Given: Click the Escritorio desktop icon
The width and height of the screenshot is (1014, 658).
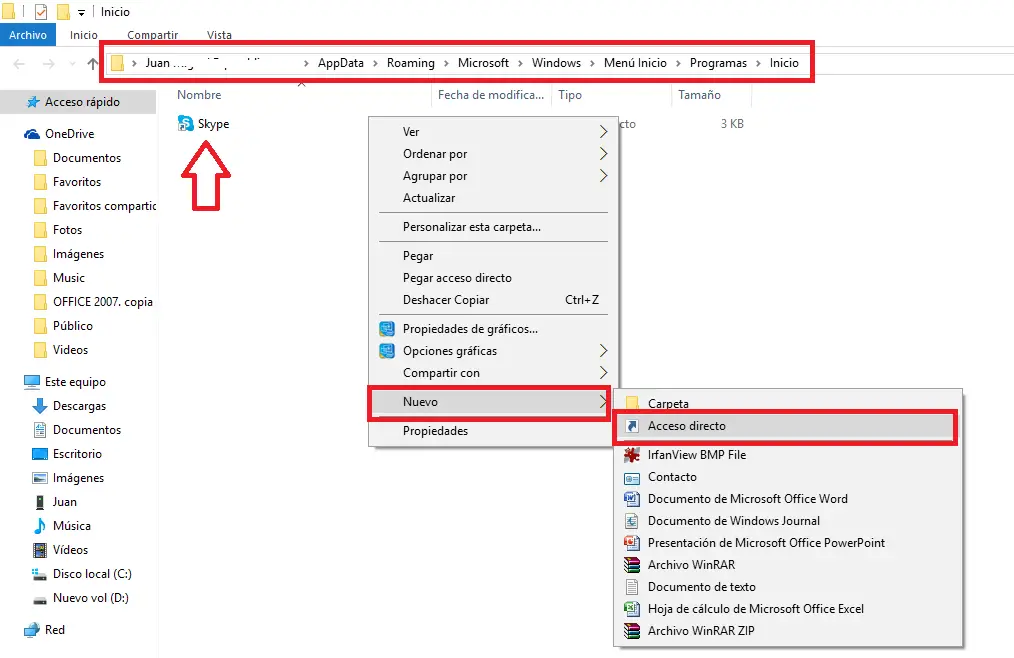Looking at the screenshot, I should coord(39,454).
